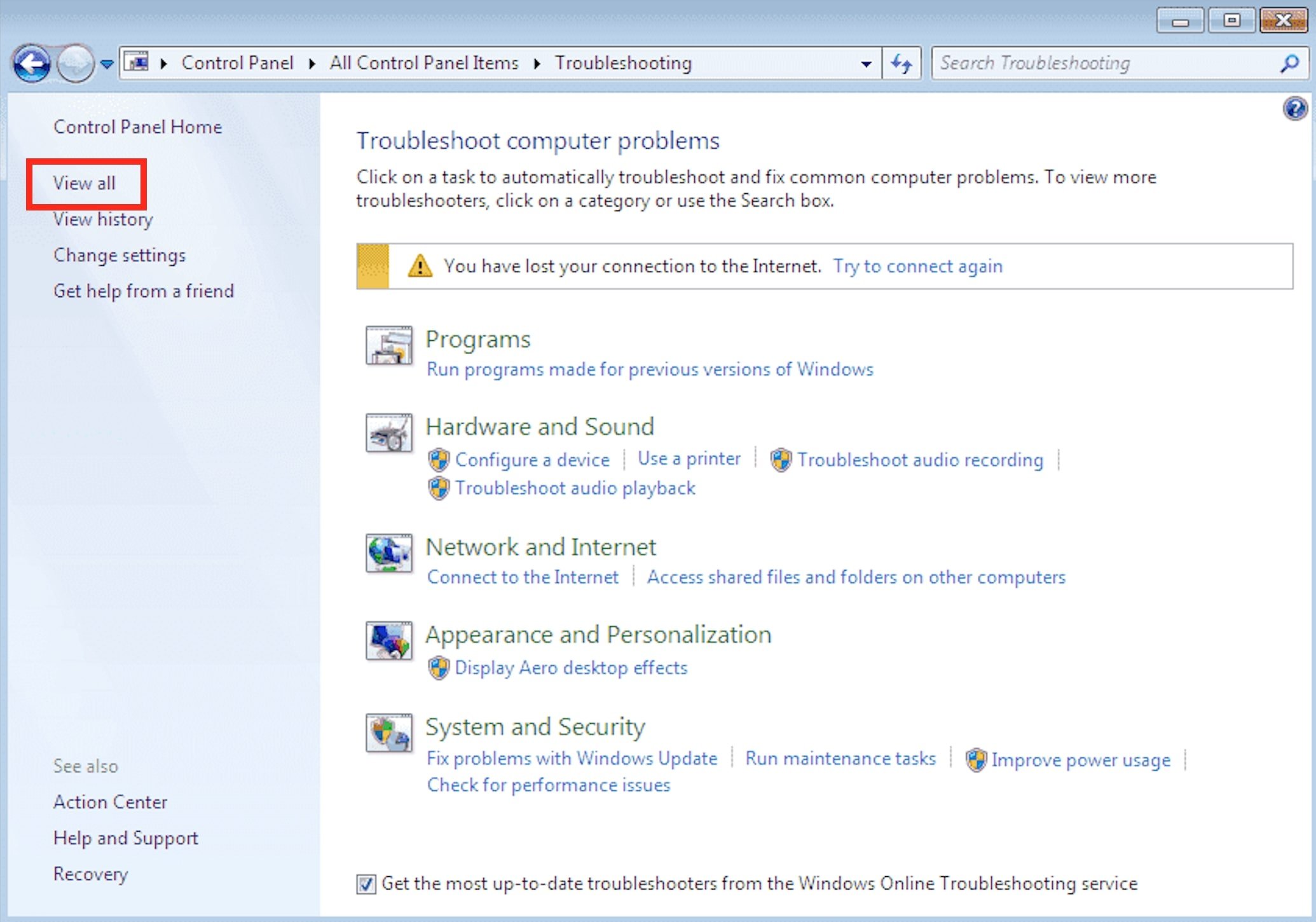Uncheck the online troubleshooters checkbox
The height and width of the screenshot is (922, 1316).
pos(366,884)
